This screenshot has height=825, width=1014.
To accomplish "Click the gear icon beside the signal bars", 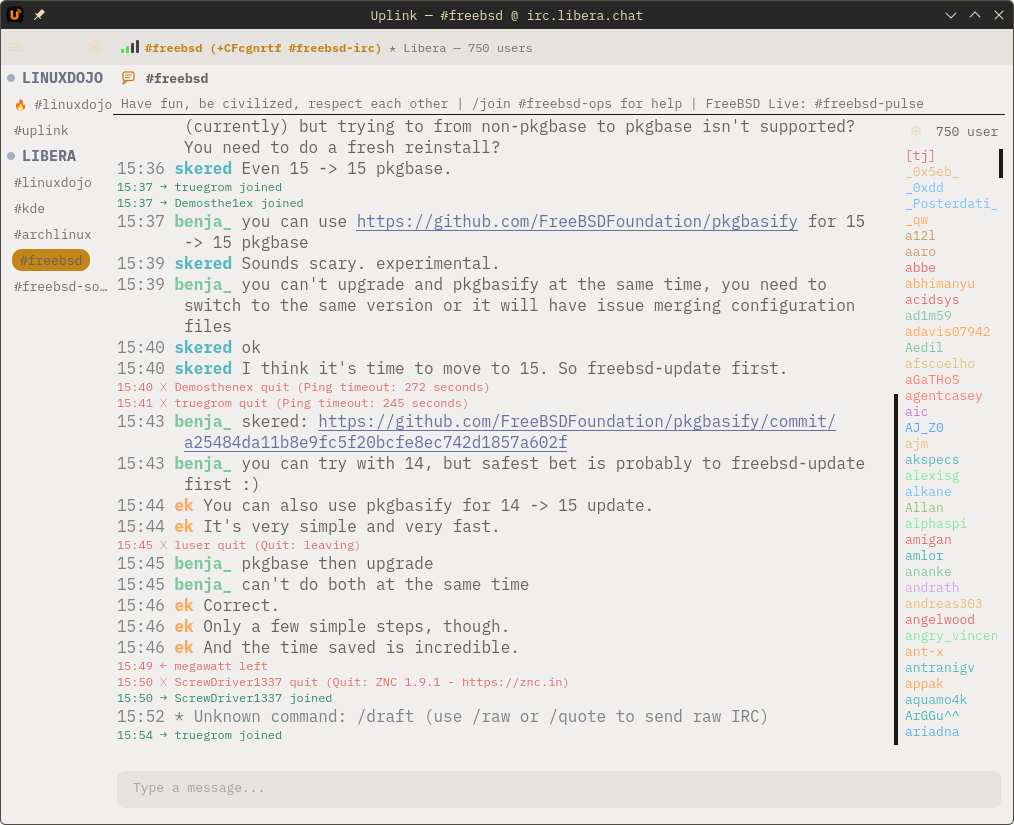I will 95,47.
